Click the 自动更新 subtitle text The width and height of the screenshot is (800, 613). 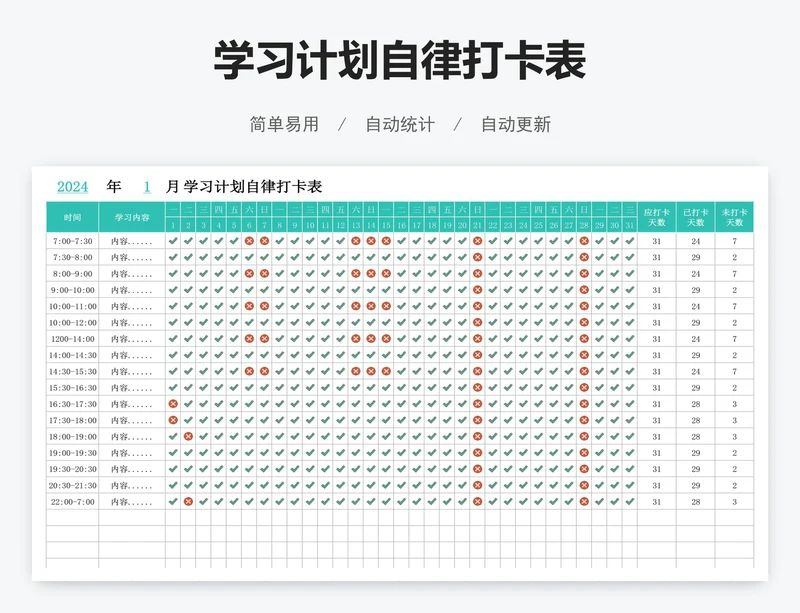(516, 124)
